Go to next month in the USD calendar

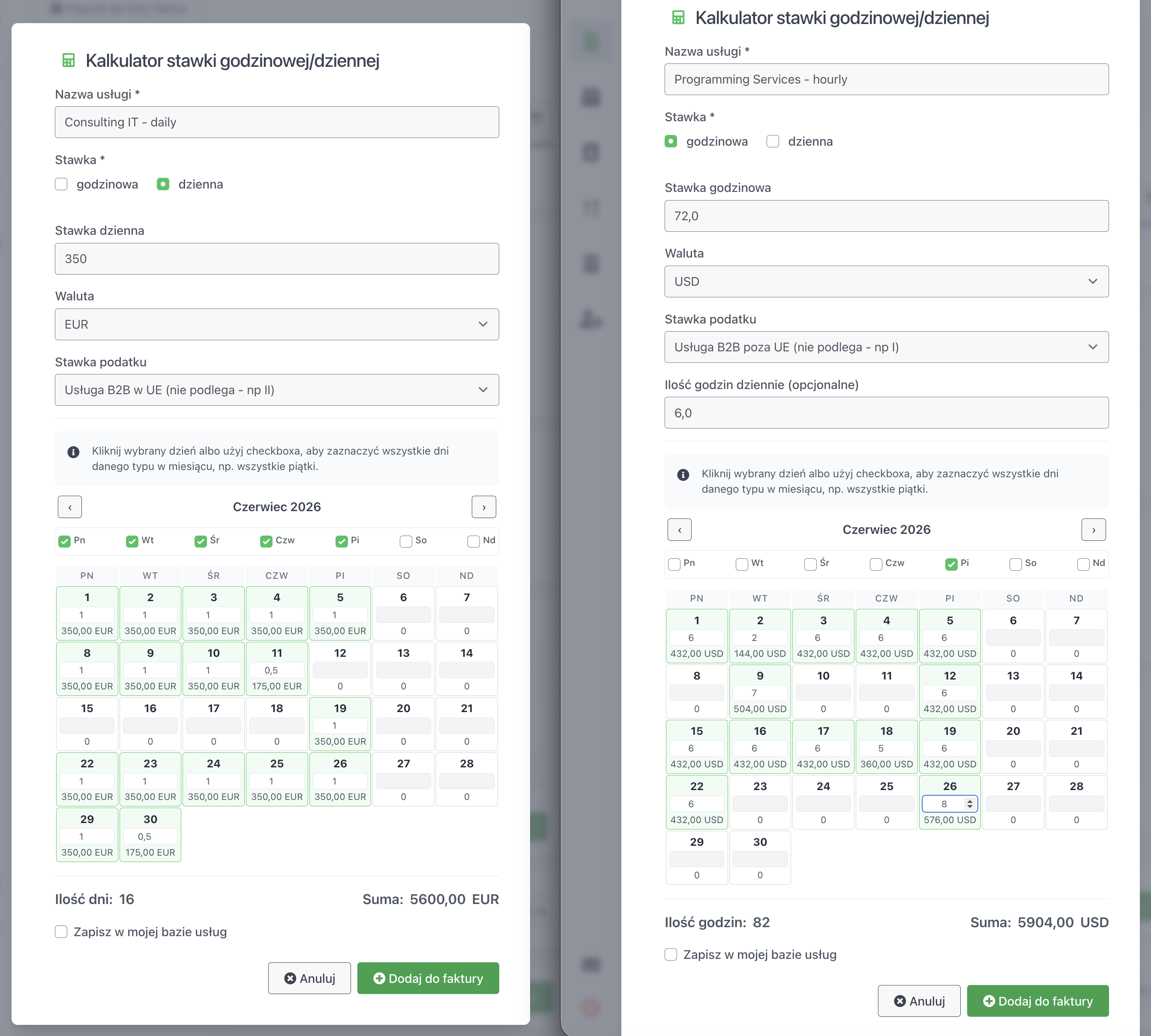[1094, 530]
